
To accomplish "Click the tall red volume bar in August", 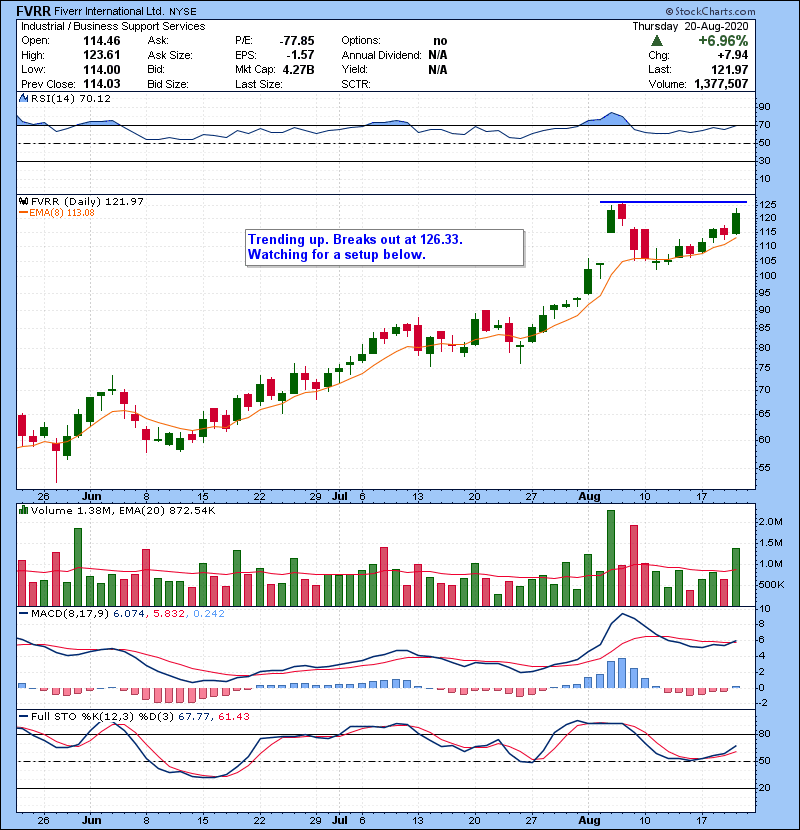I will [634, 565].
